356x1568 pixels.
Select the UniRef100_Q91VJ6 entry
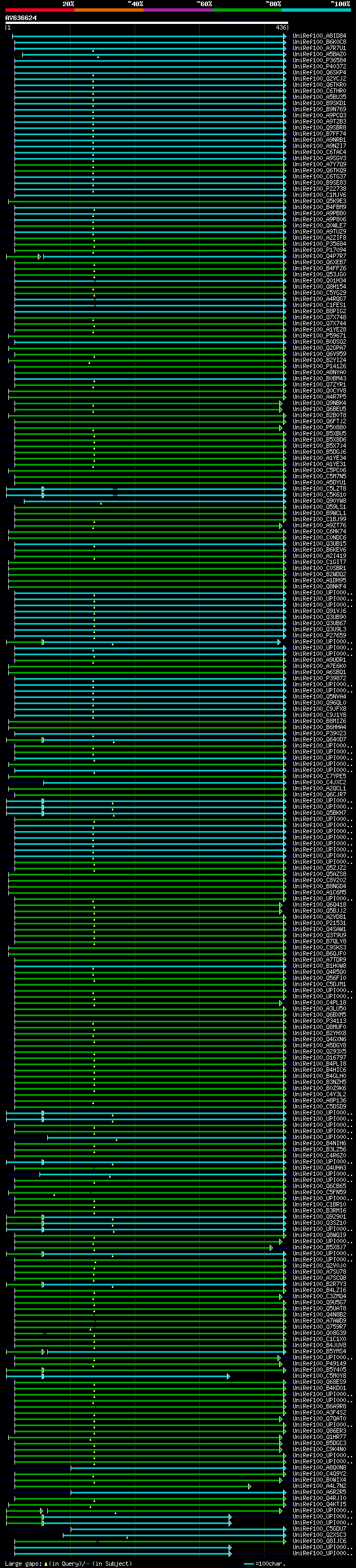click(x=319, y=611)
